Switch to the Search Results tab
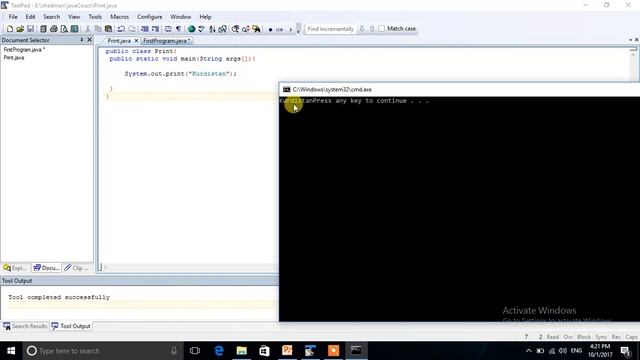640x360 pixels. click(x=25, y=326)
